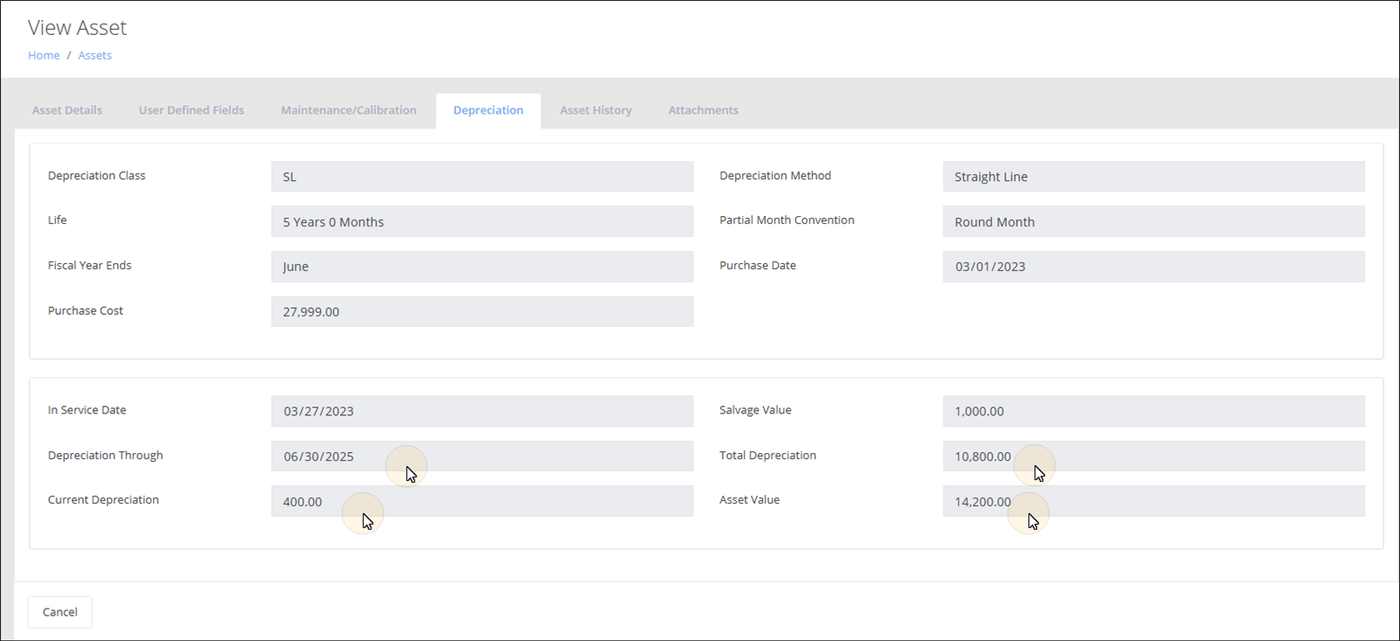
Task: Click the Salvage Value label
Action: click(755, 410)
